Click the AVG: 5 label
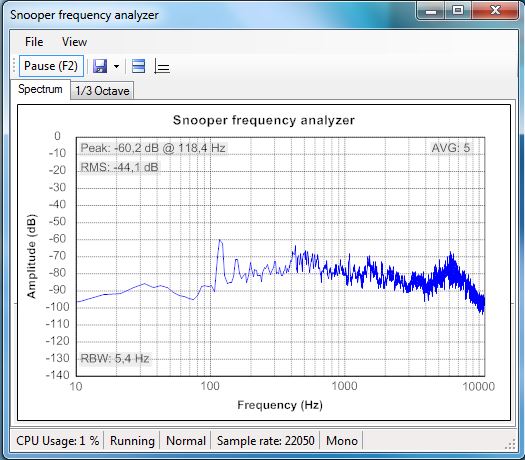Screen dimensions: 525x460 tap(450, 148)
